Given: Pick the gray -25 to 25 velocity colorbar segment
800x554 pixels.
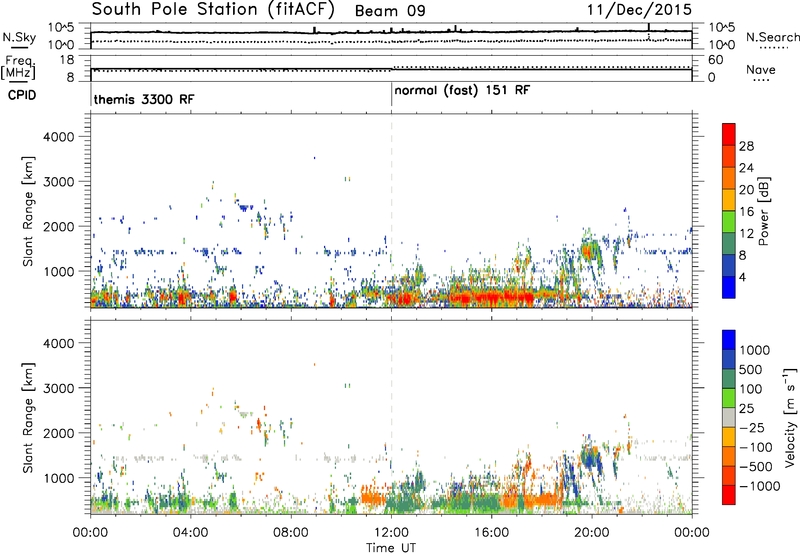Looking at the screenshot, I should tap(729, 418).
